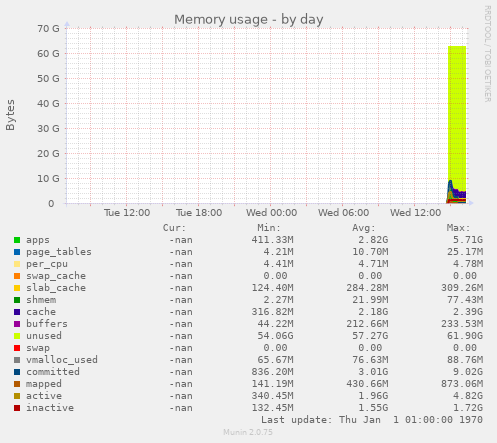Image resolution: width=497 pixels, height=443 pixels.
Task: Click the unused max value 61.90G
Action: tap(465, 336)
